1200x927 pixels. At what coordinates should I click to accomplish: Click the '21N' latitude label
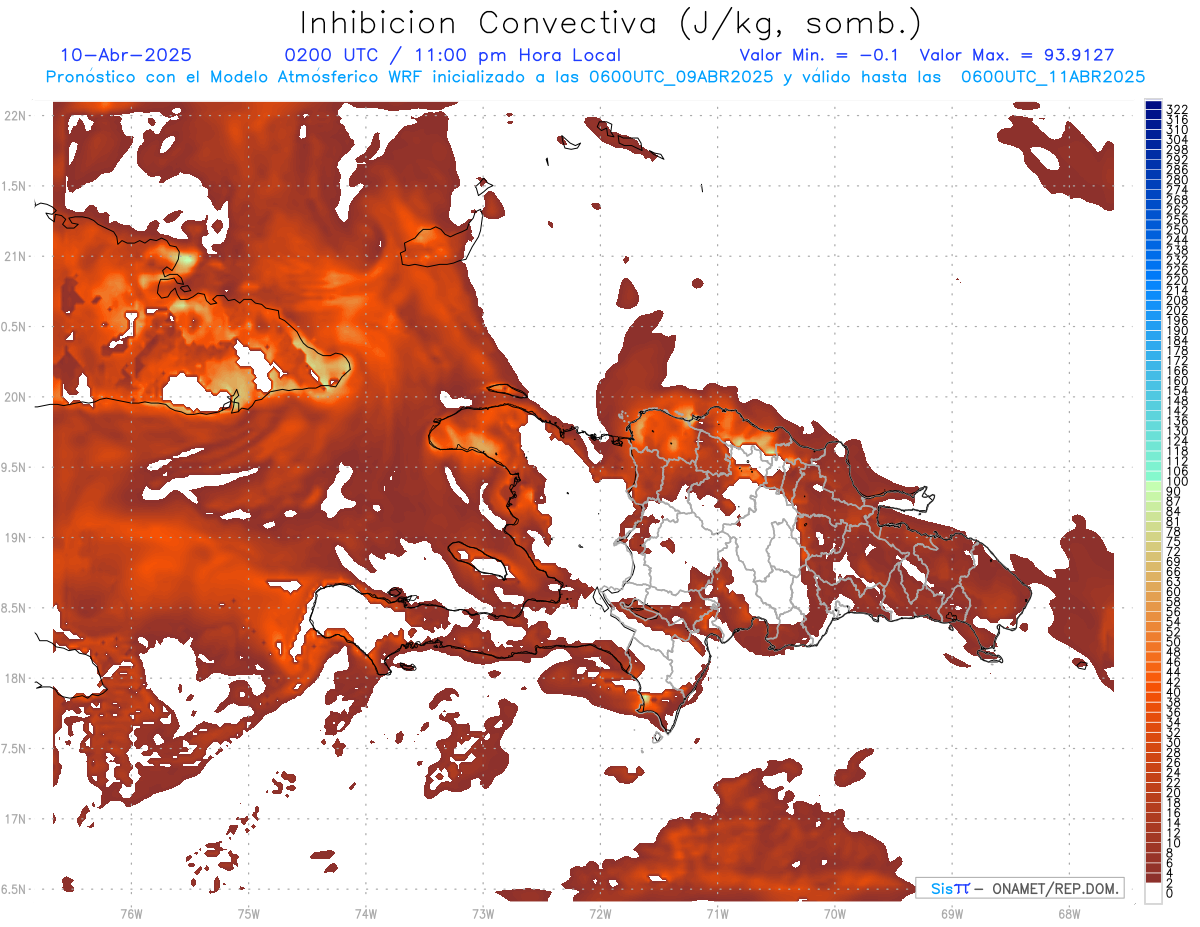[x=15, y=256]
